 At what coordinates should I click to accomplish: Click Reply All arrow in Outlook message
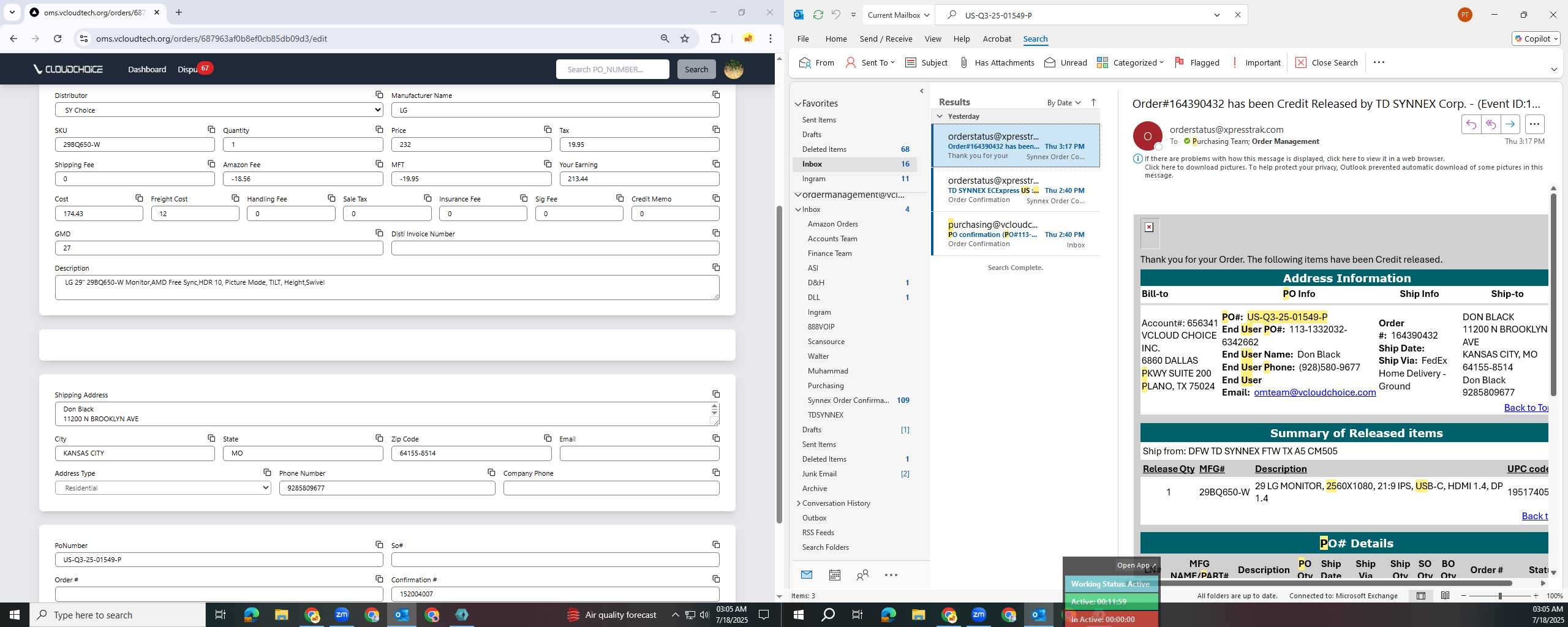click(1490, 124)
